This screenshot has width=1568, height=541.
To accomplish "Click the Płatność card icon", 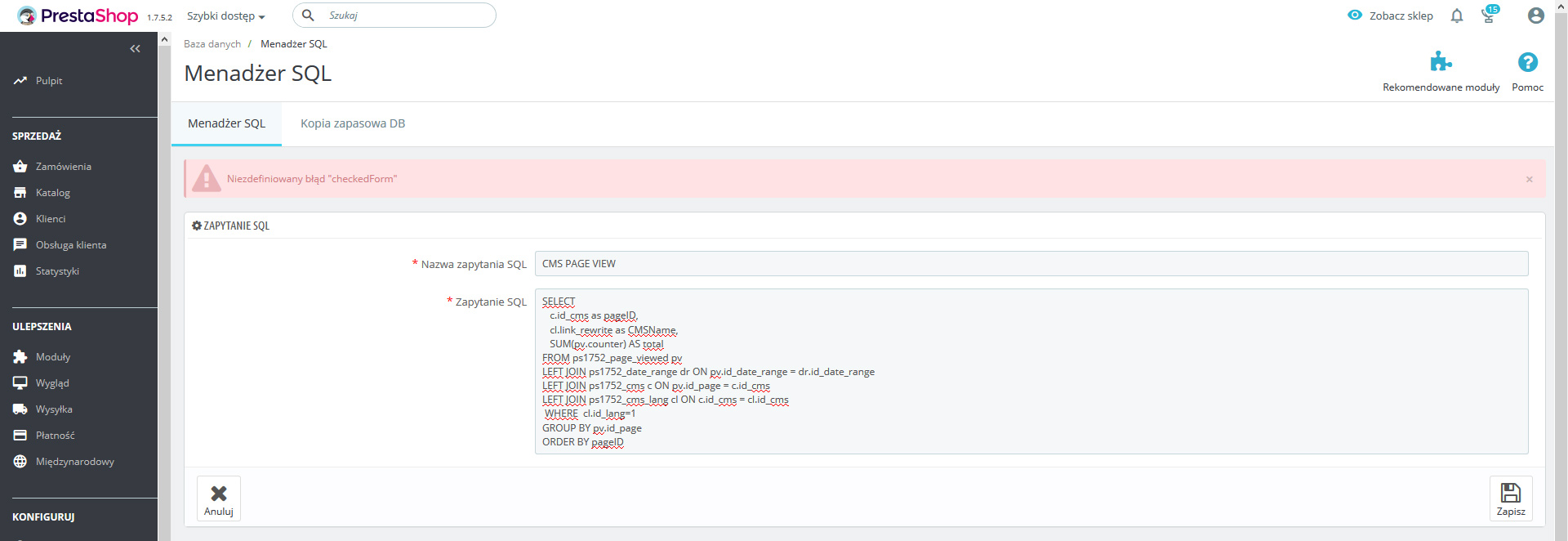I will (x=20, y=436).
